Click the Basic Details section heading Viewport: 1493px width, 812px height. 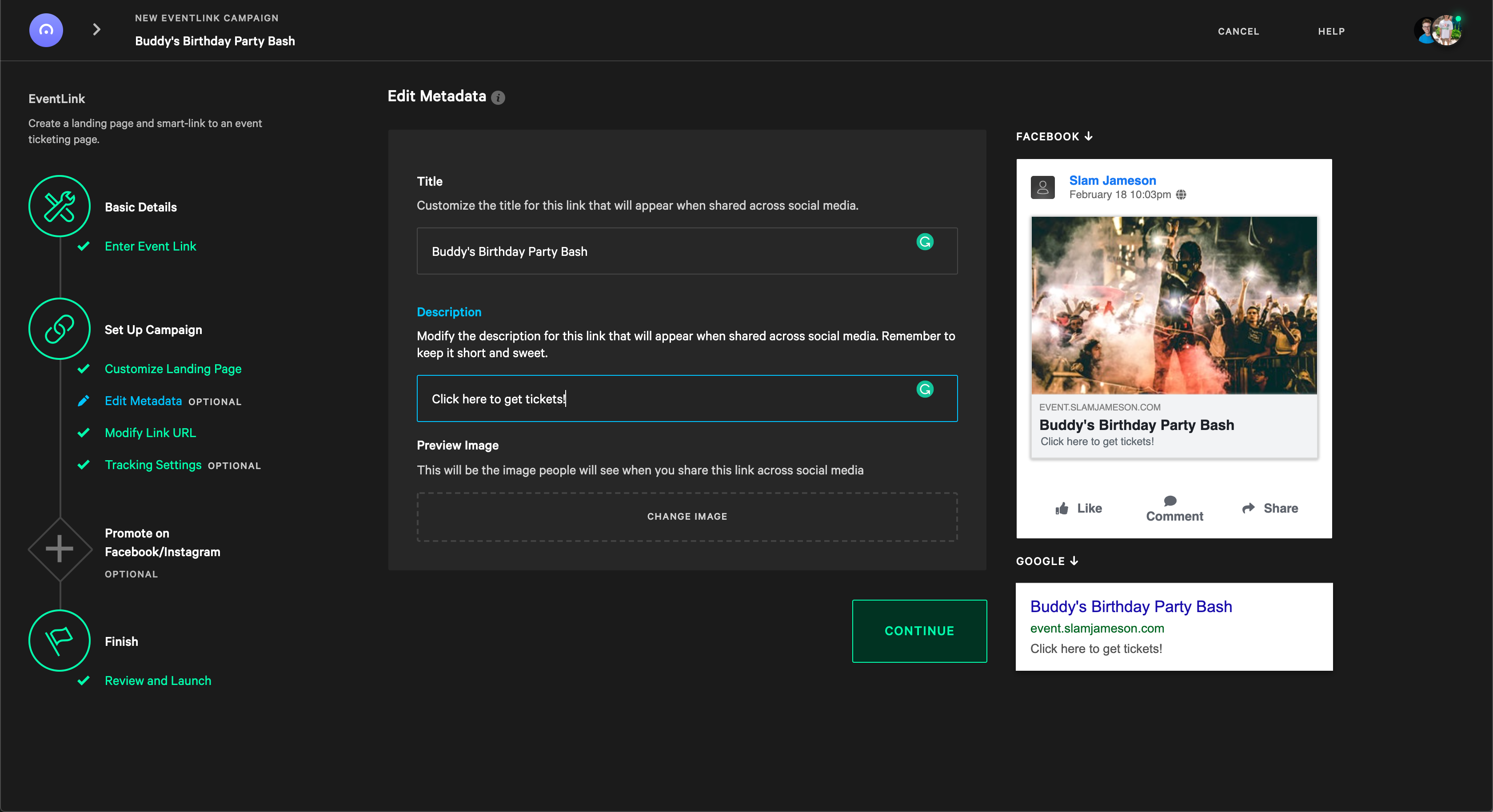[141, 207]
